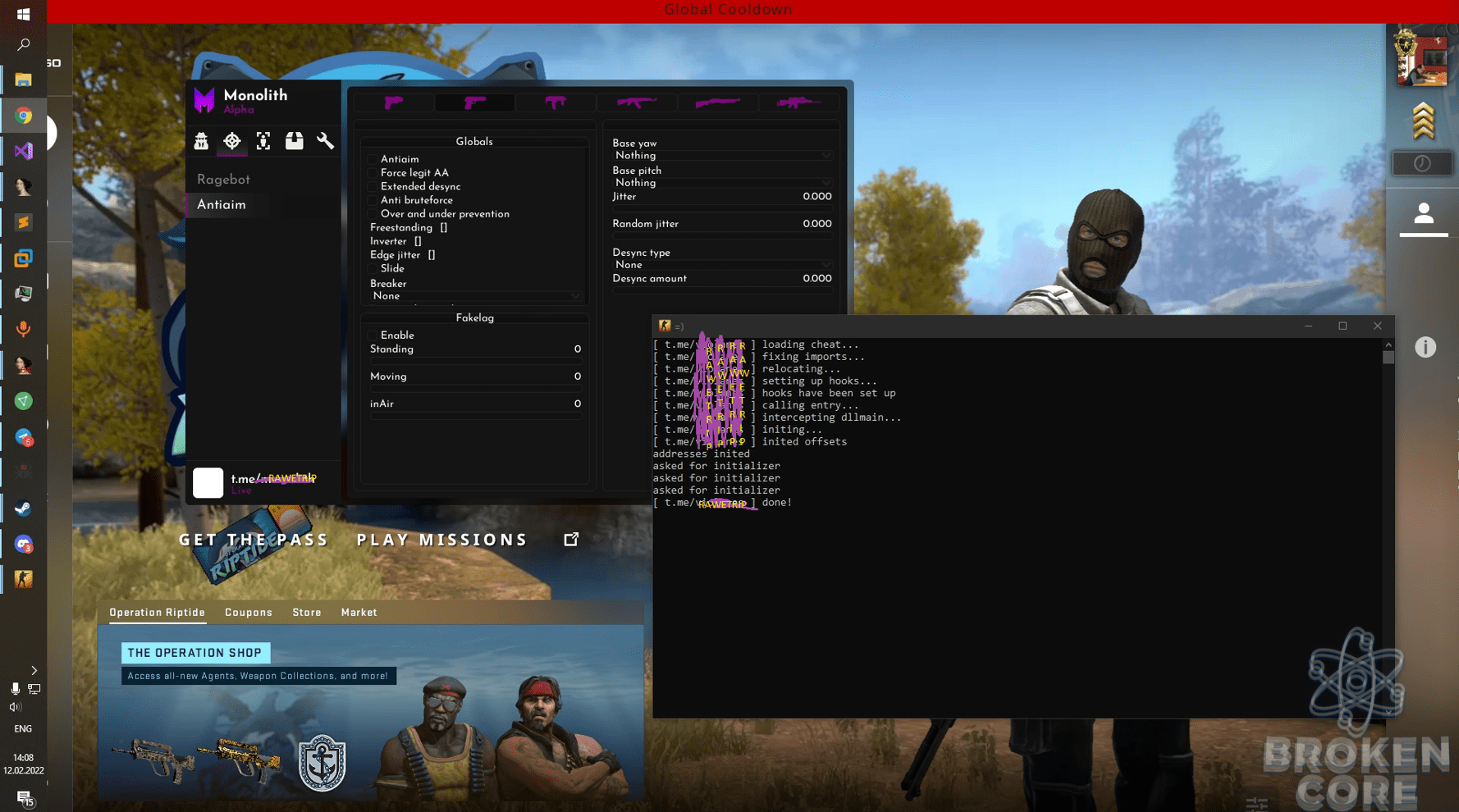Screen dimensions: 1459x812
Task: Select the shotgun weapon tab
Action: tap(717, 103)
